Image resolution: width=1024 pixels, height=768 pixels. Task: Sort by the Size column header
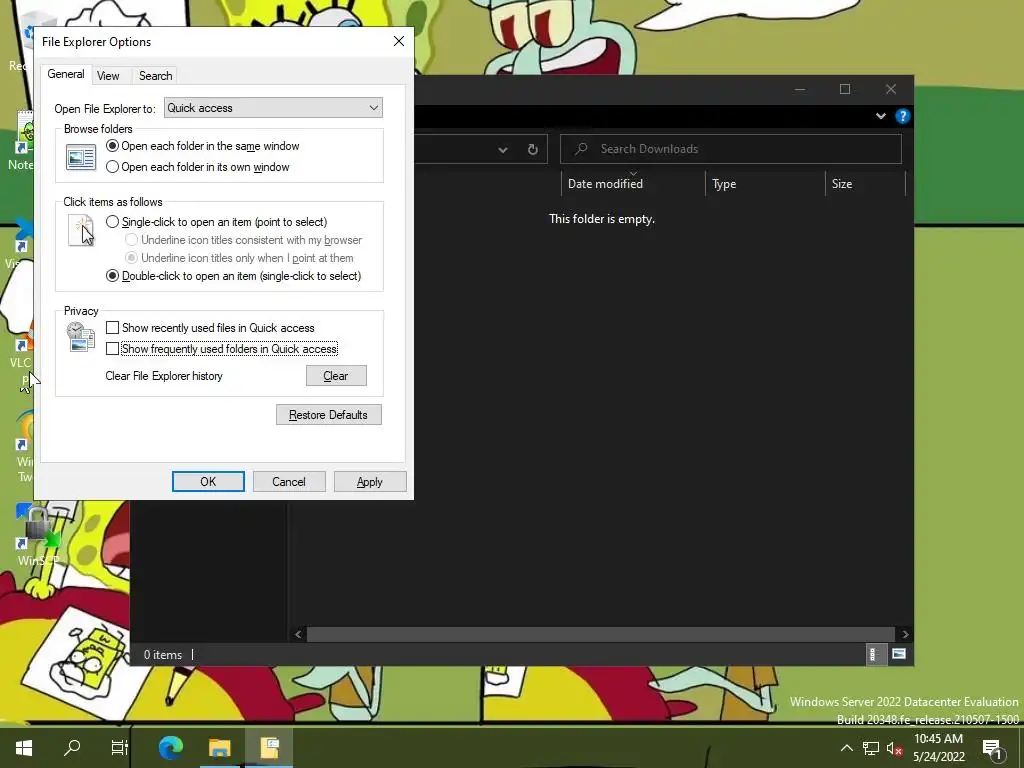[x=865, y=184]
